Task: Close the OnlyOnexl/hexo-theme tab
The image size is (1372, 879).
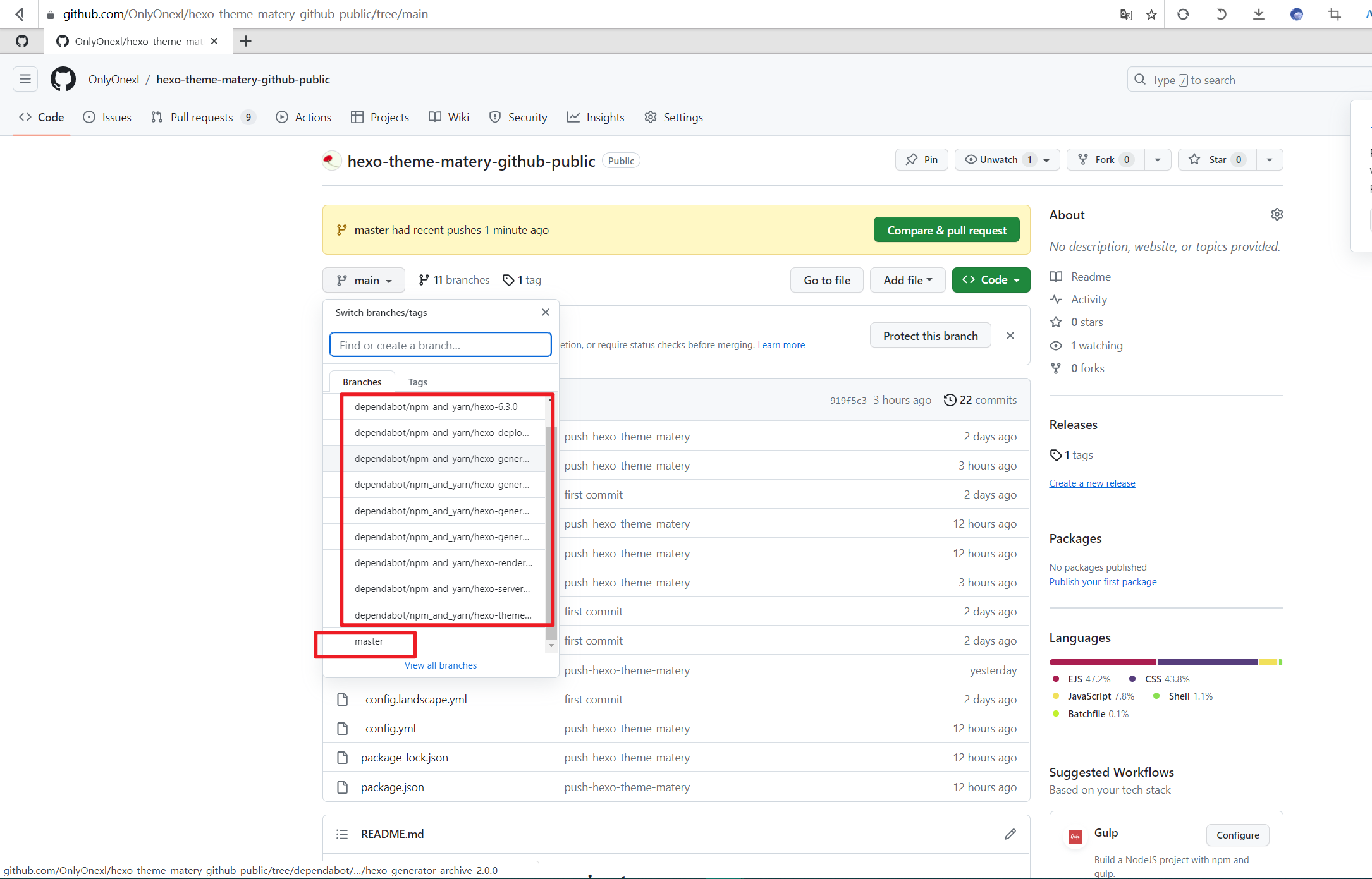Action: point(214,41)
